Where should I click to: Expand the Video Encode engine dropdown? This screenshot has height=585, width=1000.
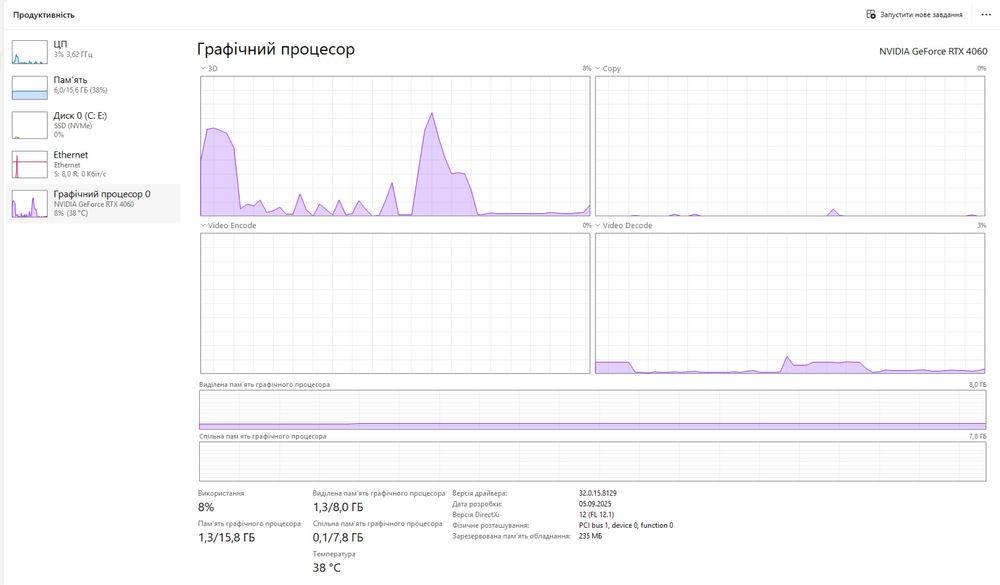point(203,225)
